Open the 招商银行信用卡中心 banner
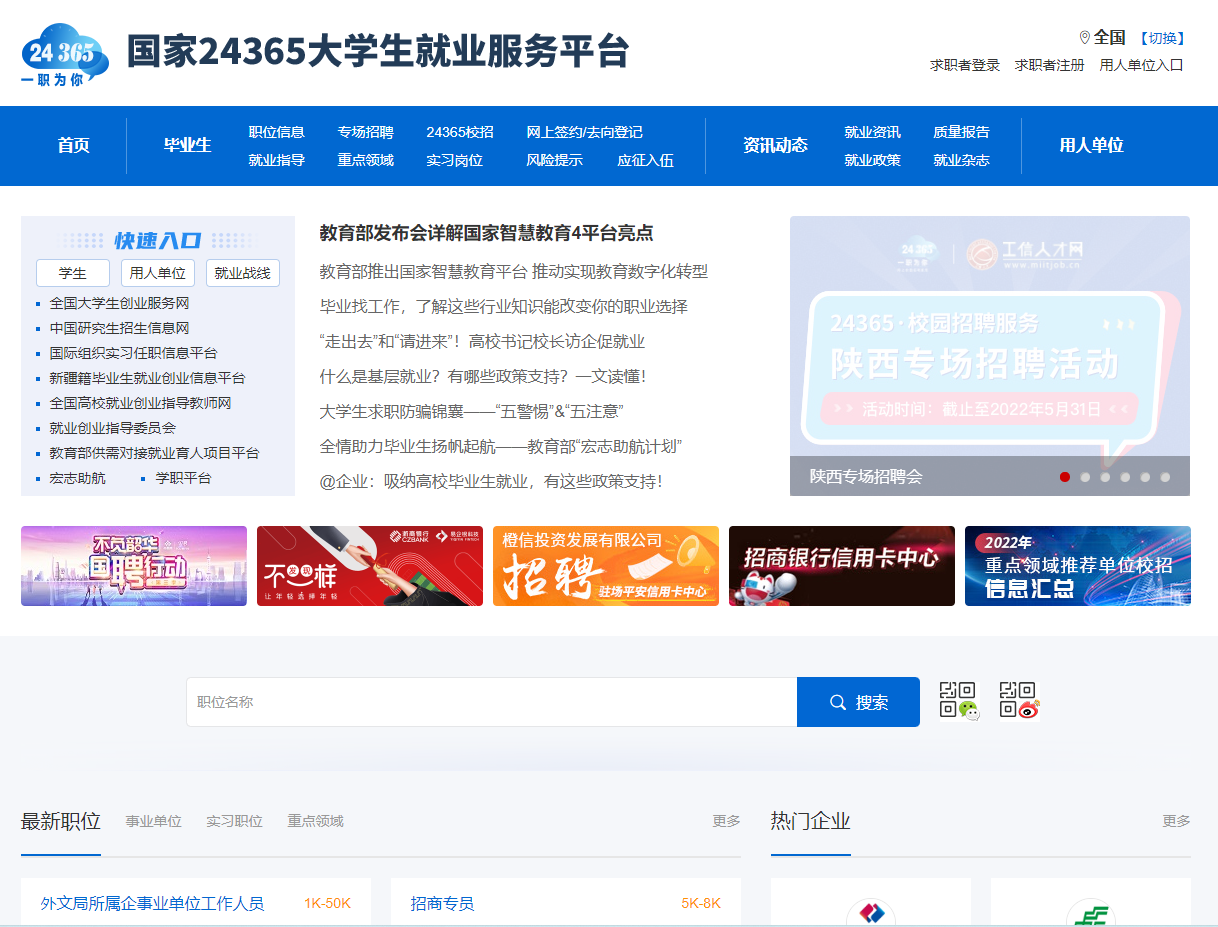1218x927 pixels. (841, 566)
